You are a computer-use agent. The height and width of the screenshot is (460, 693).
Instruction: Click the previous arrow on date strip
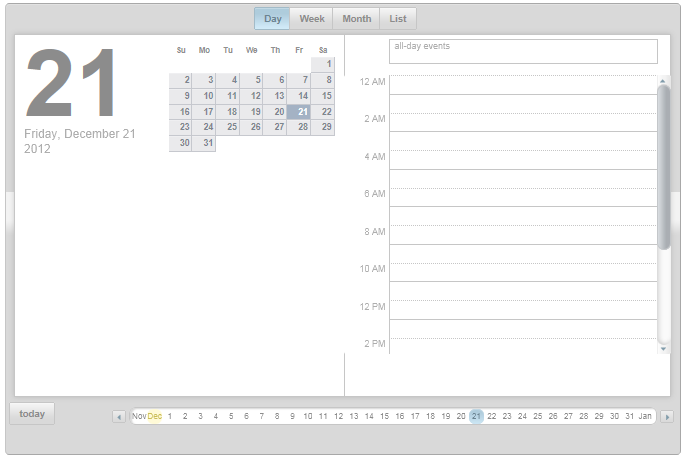(119, 417)
